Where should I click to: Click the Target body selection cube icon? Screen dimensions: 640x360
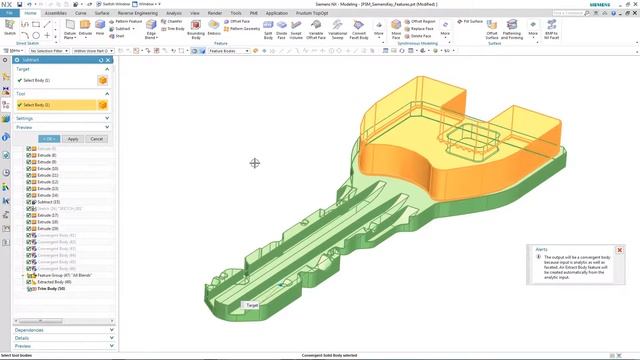(x=103, y=80)
